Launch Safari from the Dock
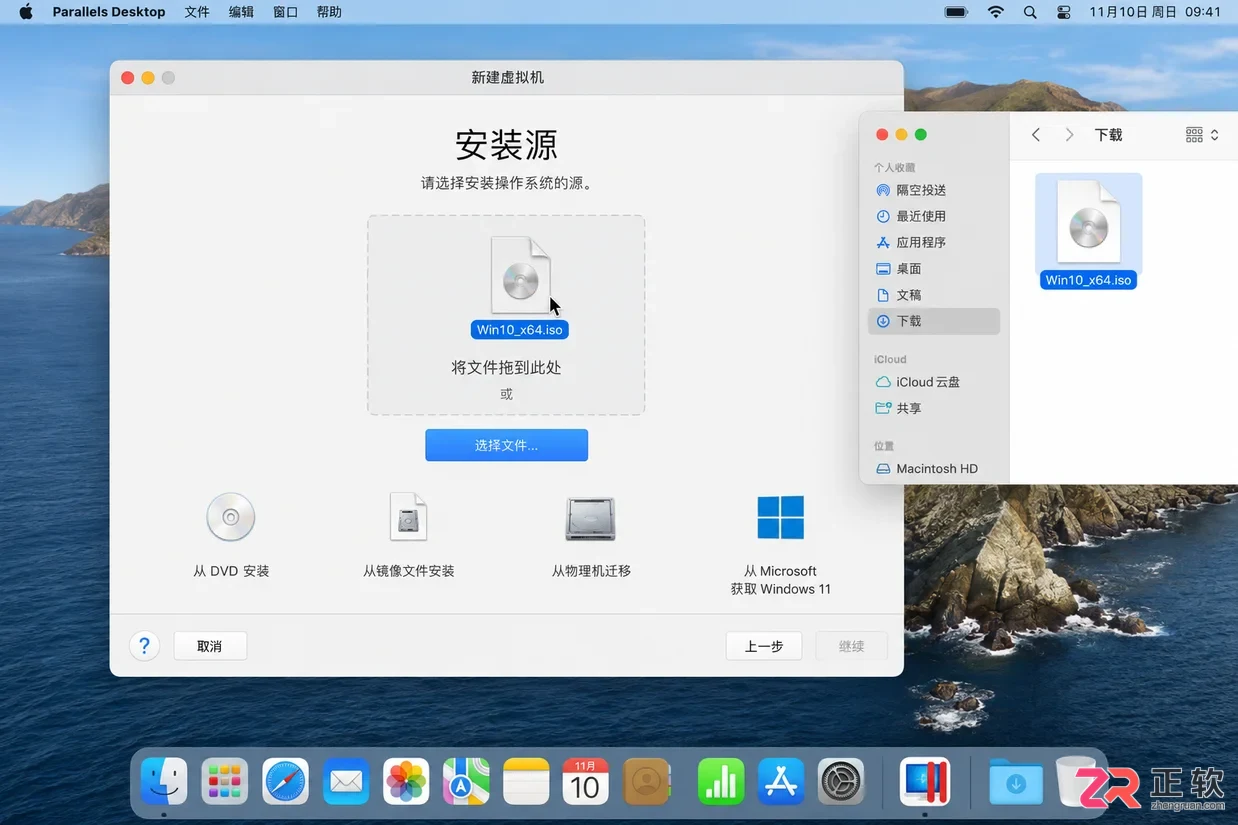Viewport: 1238px width, 825px height. pyautogui.click(x=286, y=781)
